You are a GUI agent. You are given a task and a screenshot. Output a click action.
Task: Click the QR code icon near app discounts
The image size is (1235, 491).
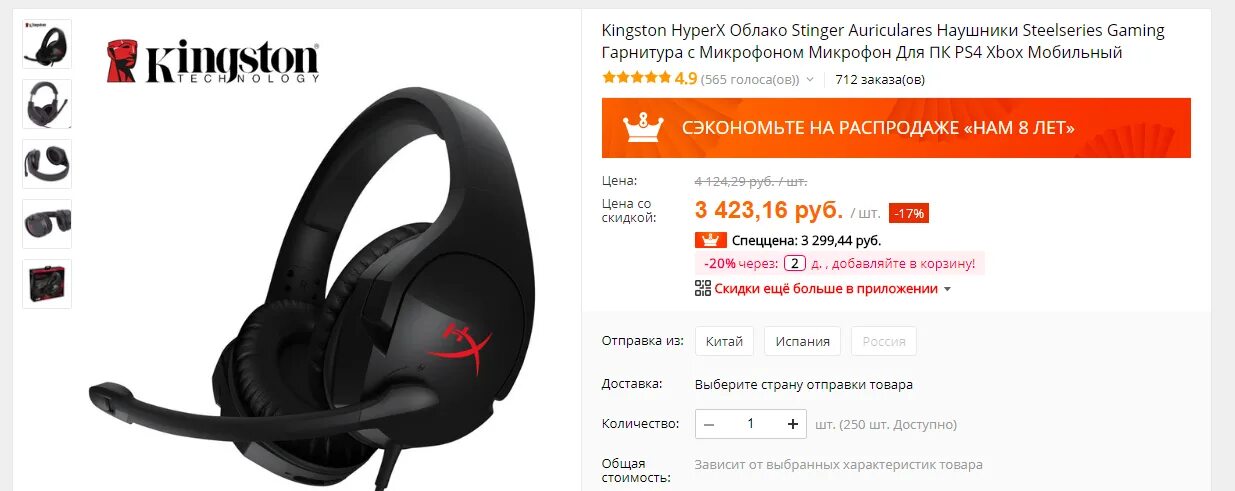click(703, 288)
